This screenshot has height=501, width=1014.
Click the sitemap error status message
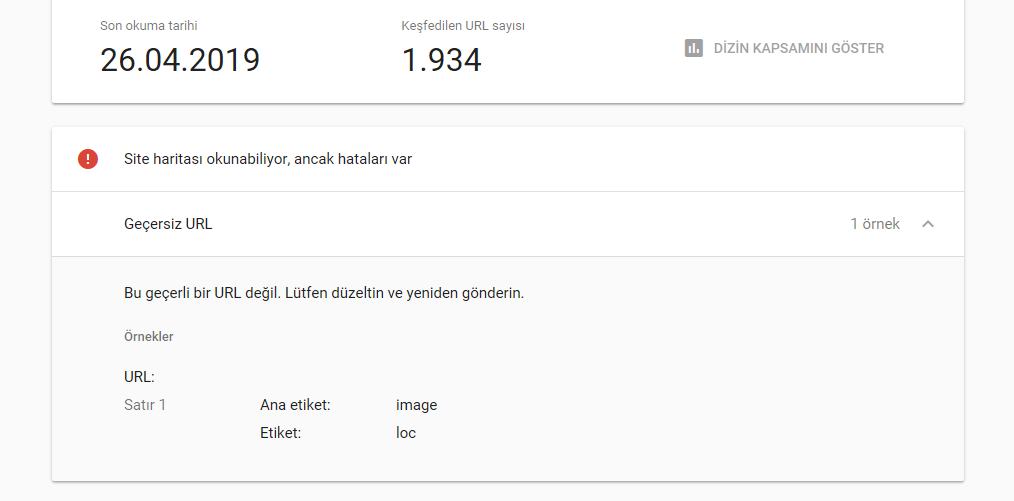(268, 159)
